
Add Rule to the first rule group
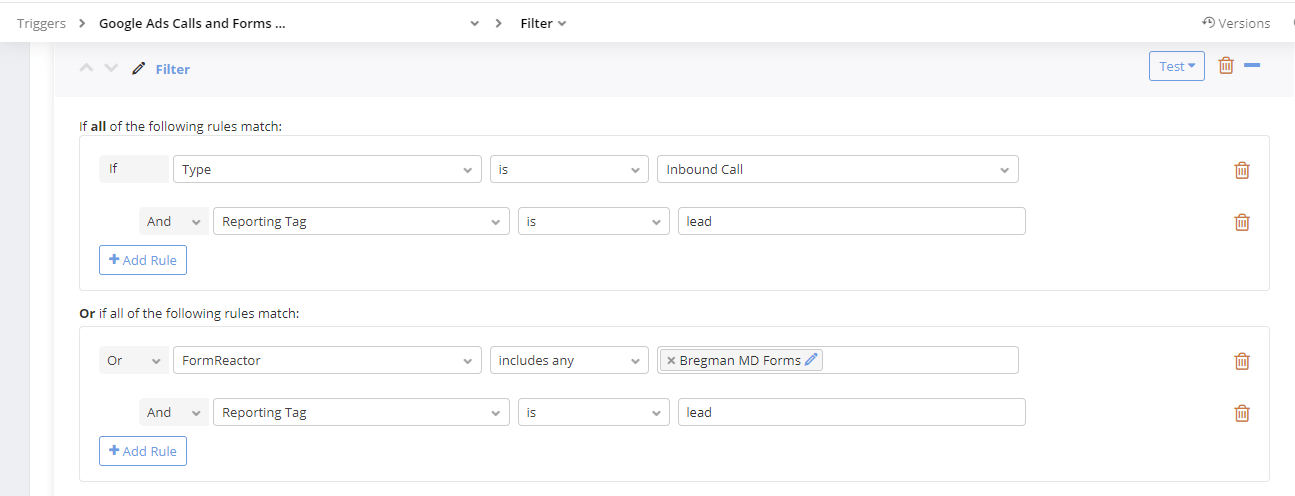coord(143,260)
